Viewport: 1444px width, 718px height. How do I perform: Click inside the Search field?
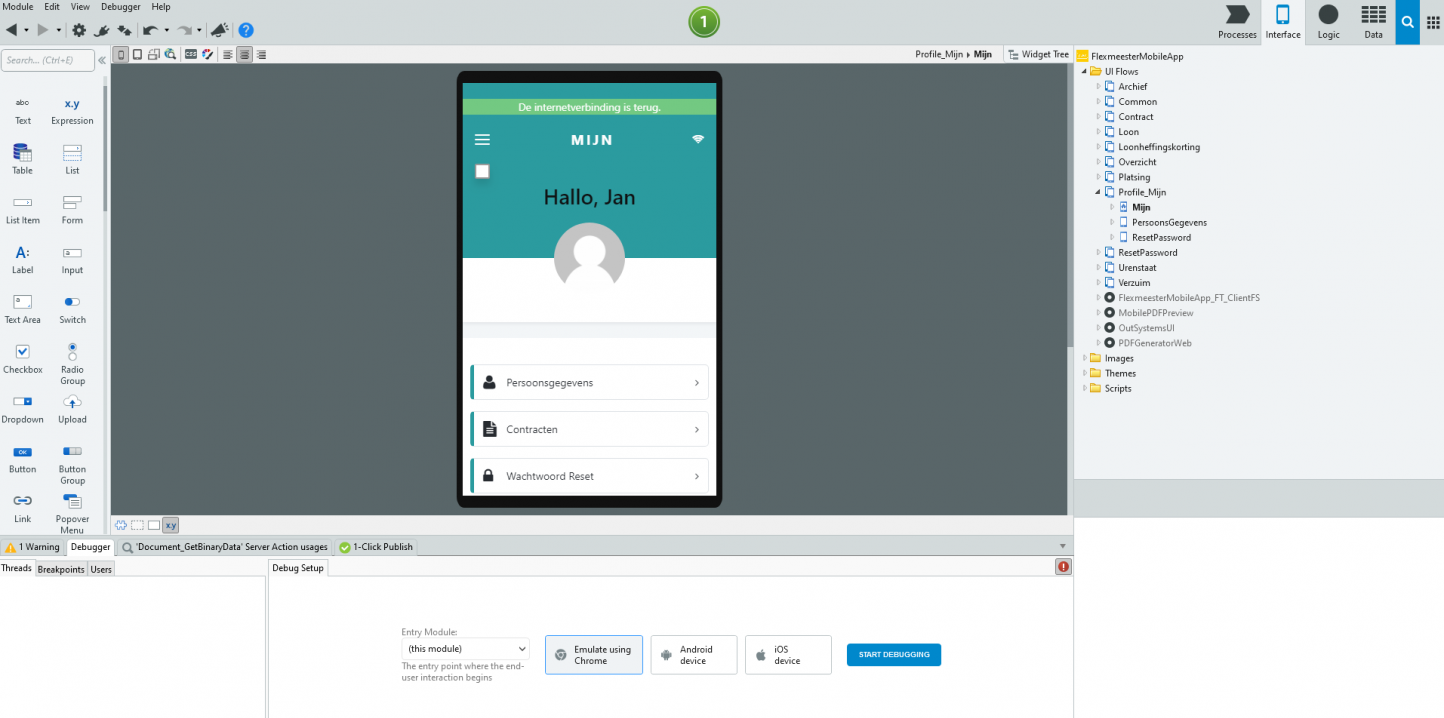[50, 60]
